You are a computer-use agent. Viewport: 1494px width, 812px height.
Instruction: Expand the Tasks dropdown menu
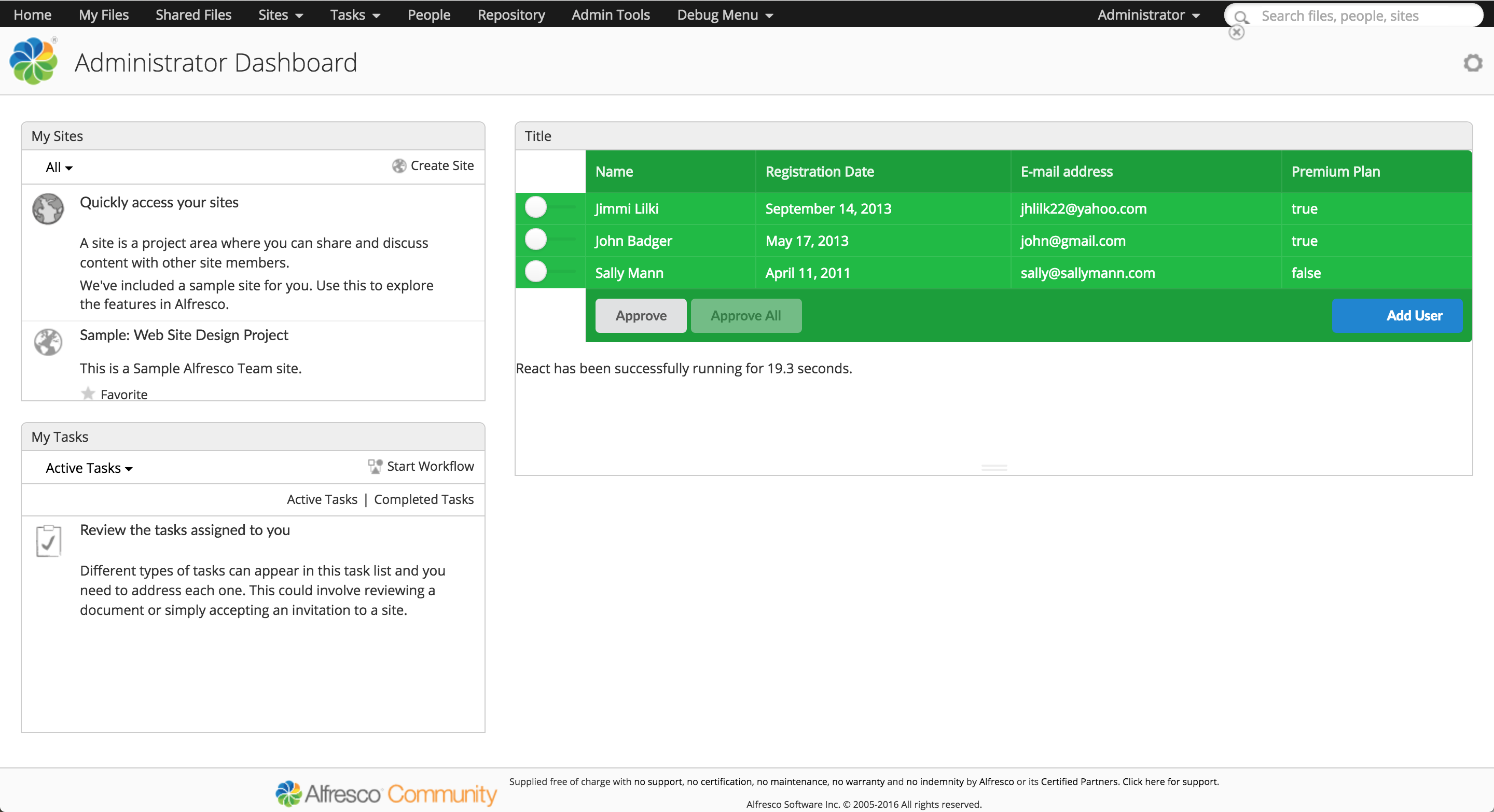click(355, 14)
